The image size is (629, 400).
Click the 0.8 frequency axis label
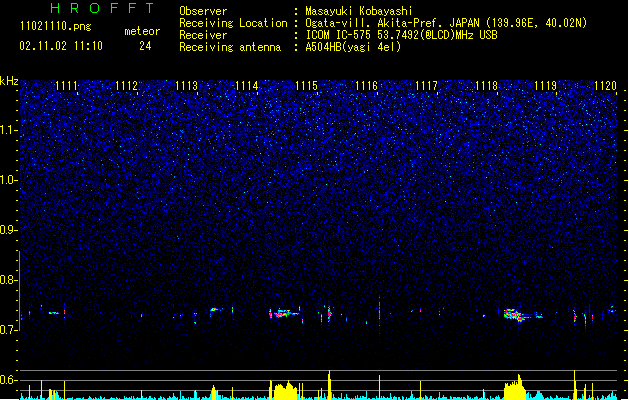click(x=8, y=280)
